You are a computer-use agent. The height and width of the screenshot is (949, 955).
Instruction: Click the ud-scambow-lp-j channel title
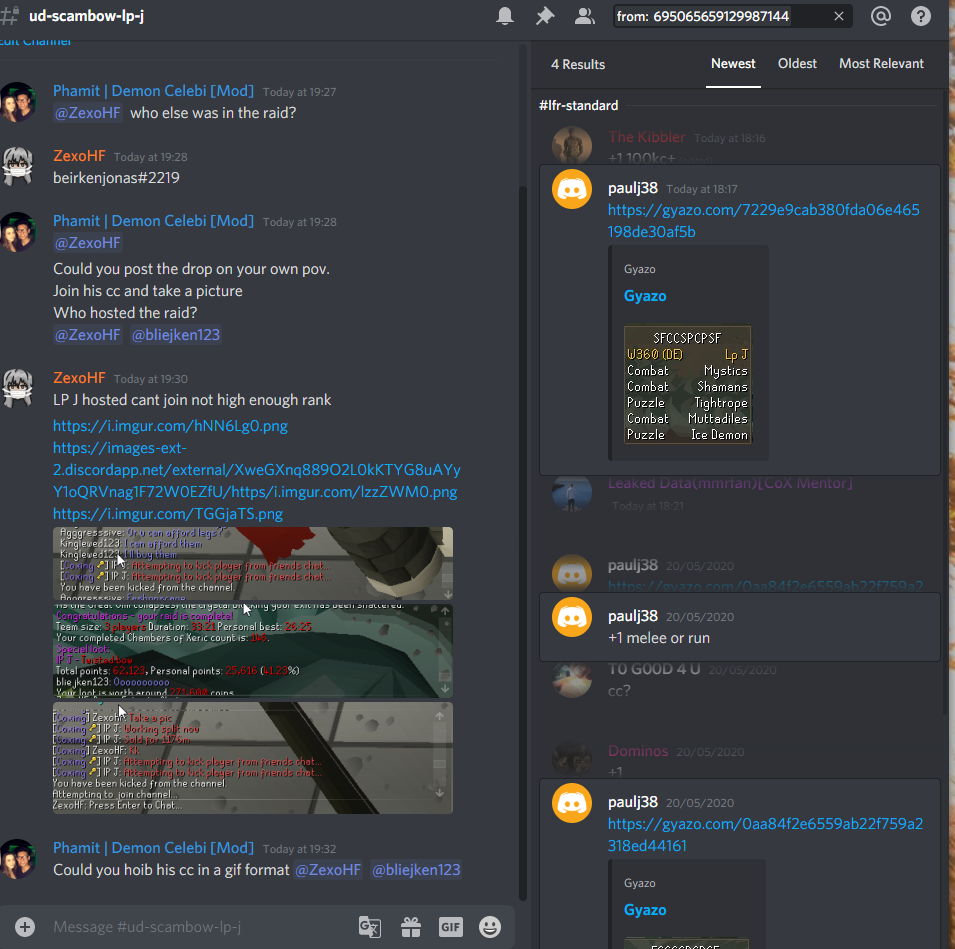pyautogui.click(x=86, y=16)
